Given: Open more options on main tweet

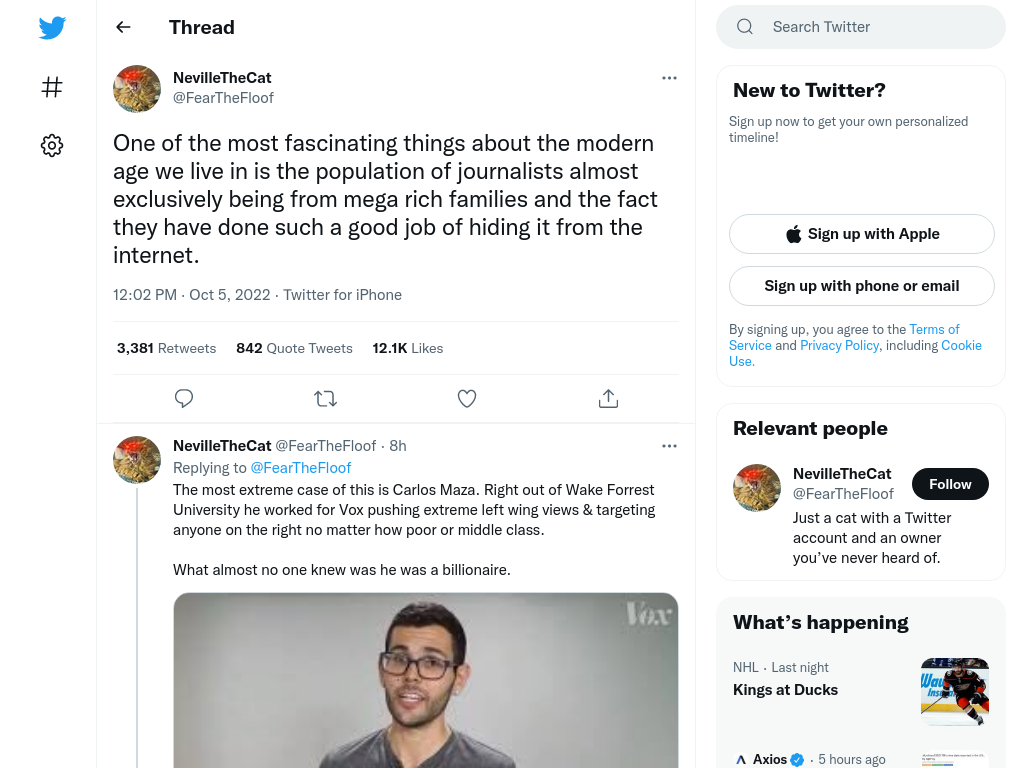Looking at the screenshot, I should point(669,78).
